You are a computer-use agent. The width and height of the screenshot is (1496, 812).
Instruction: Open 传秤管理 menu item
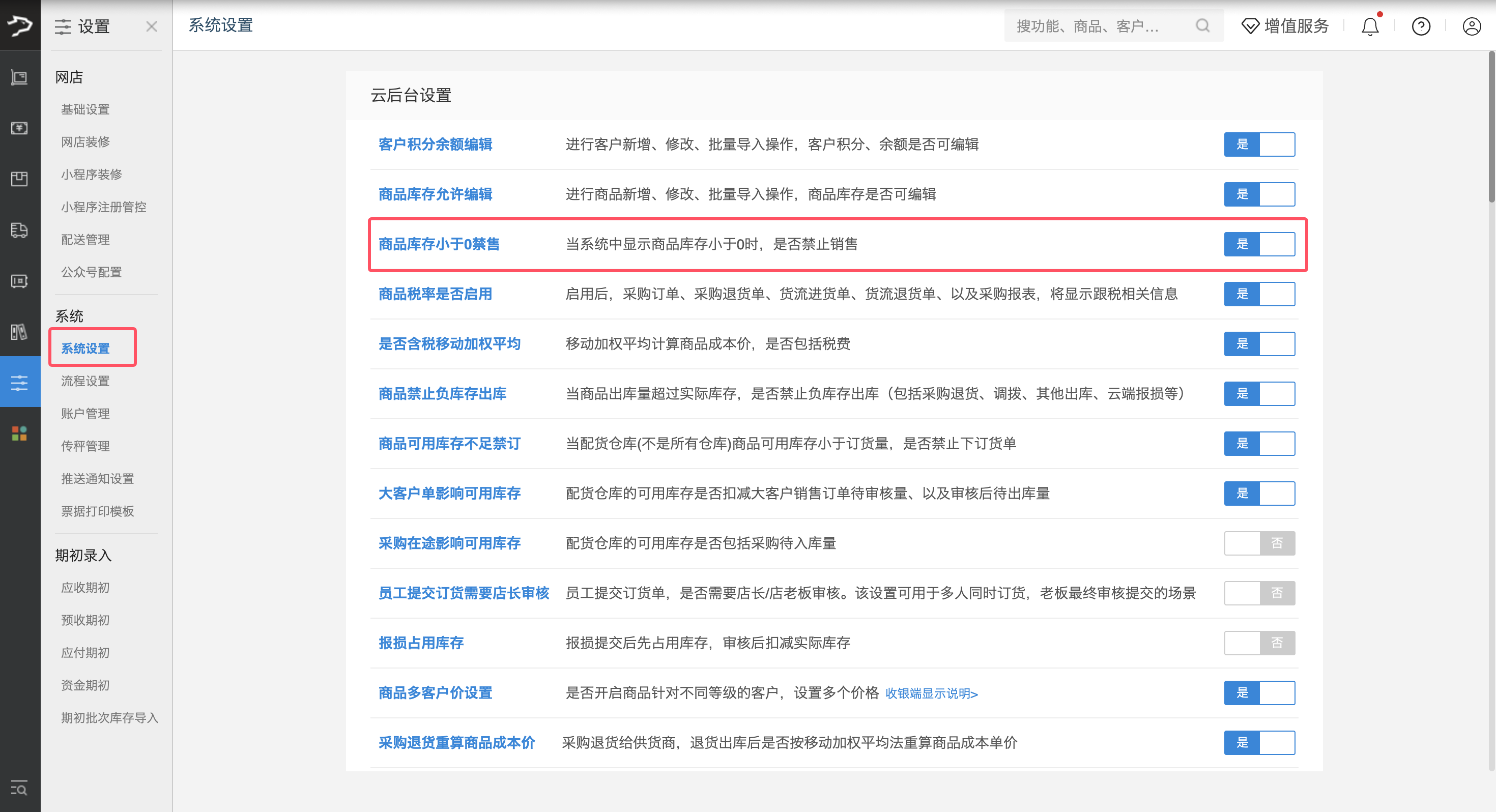pyautogui.click(x=85, y=446)
